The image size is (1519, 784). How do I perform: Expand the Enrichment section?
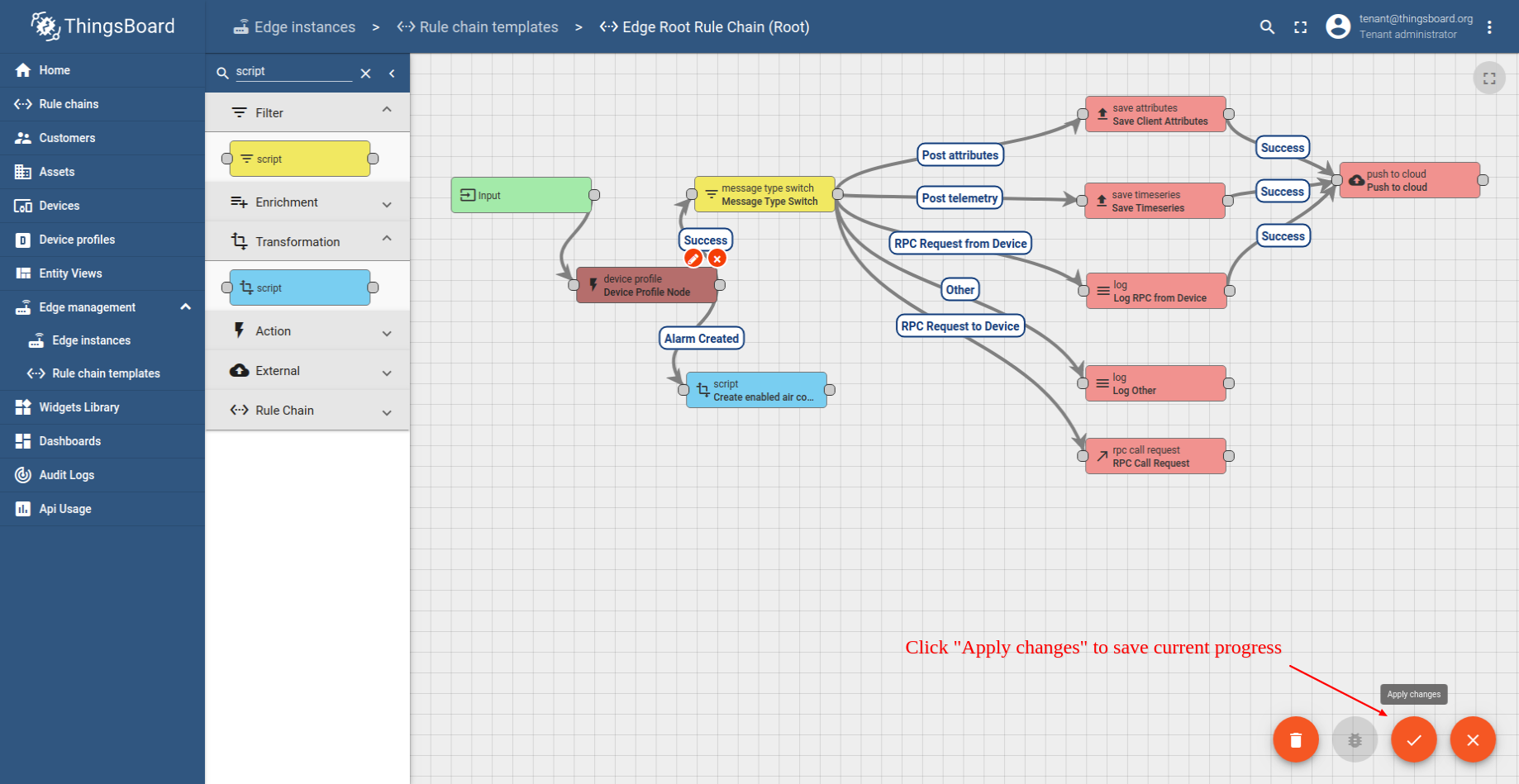click(307, 202)
